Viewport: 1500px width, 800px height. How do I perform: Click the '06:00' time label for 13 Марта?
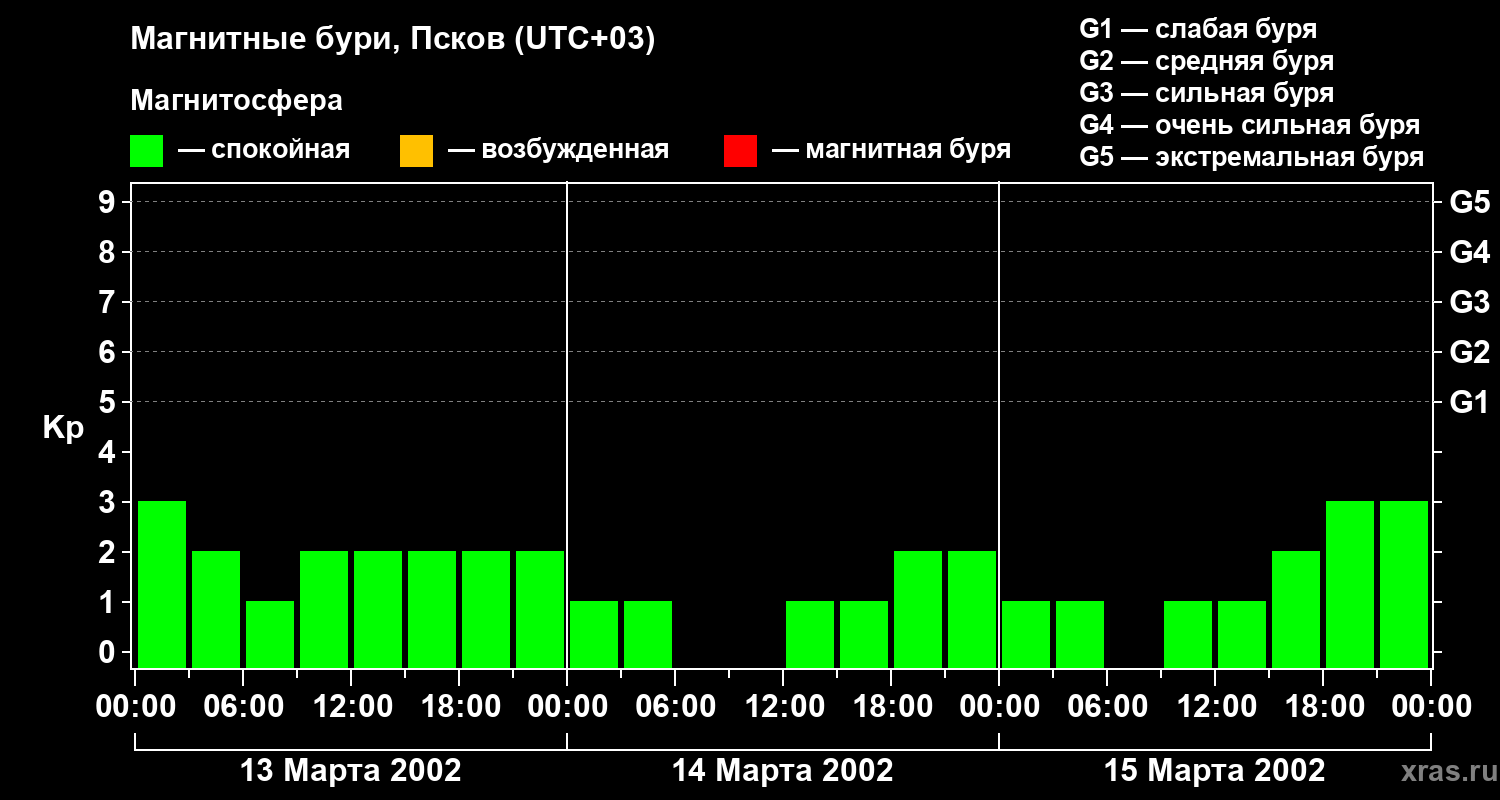[243, 707]
